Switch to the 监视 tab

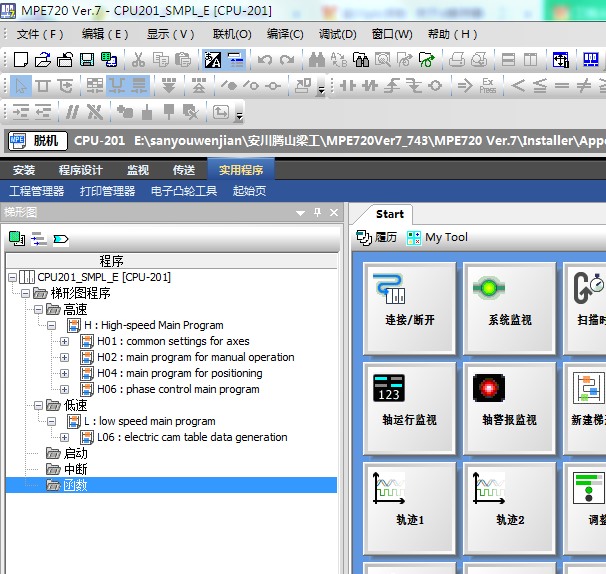click(x=138, y=170)
